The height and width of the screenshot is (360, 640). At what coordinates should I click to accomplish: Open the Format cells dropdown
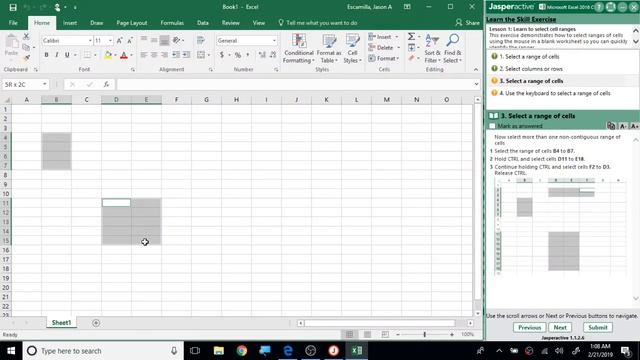398,59
